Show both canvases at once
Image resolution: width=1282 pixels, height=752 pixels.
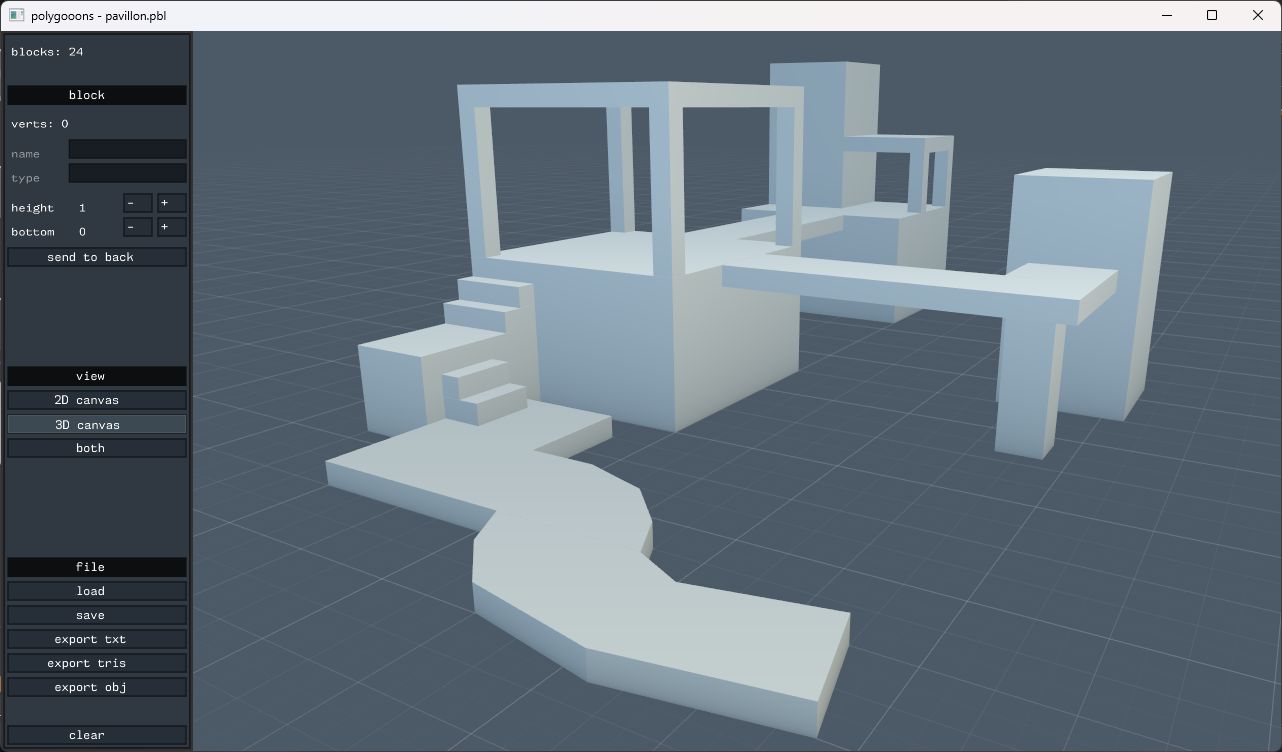97,448
